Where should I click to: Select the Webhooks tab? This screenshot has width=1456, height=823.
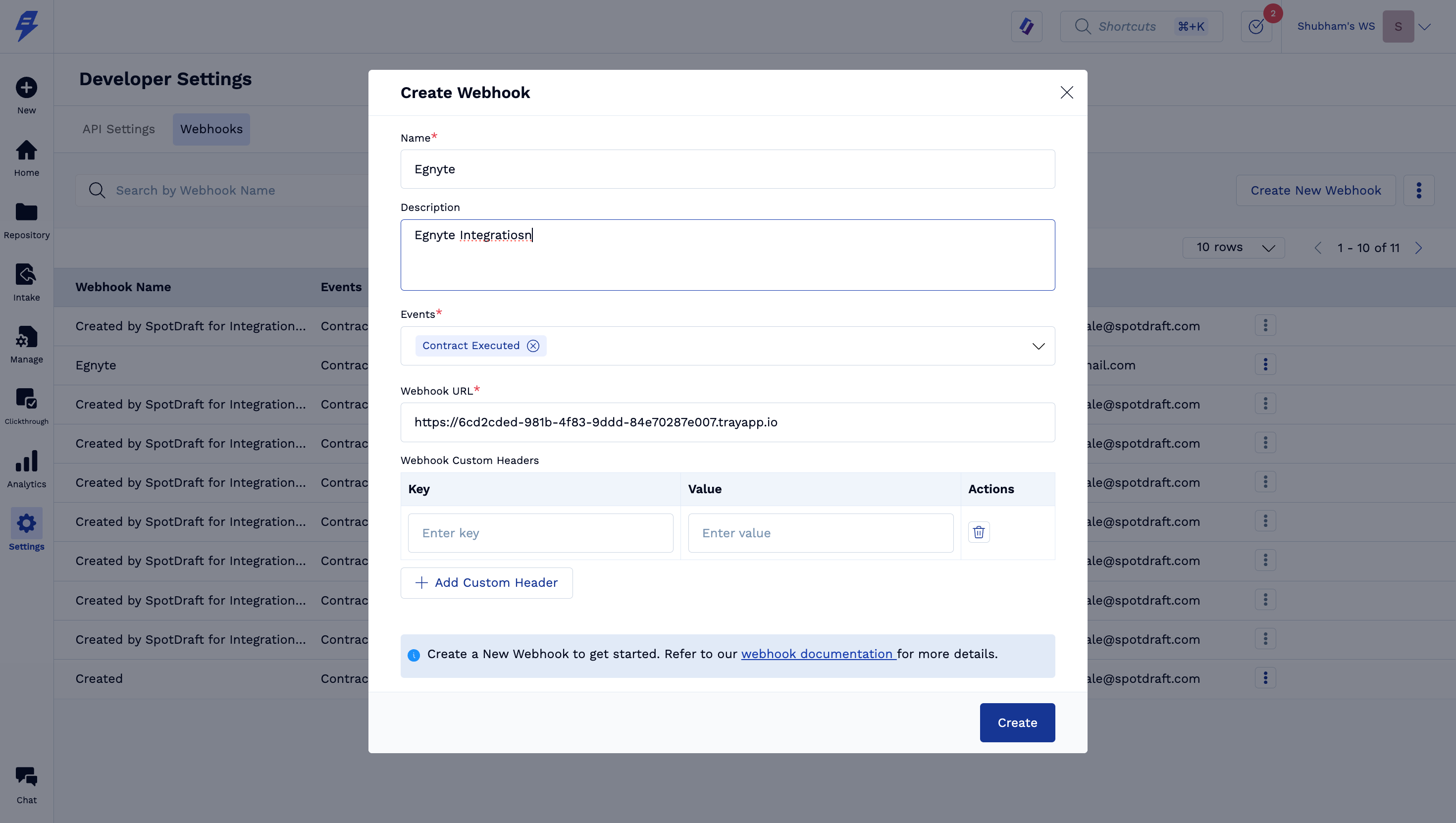pyautogui.click(x=211, y=129)
